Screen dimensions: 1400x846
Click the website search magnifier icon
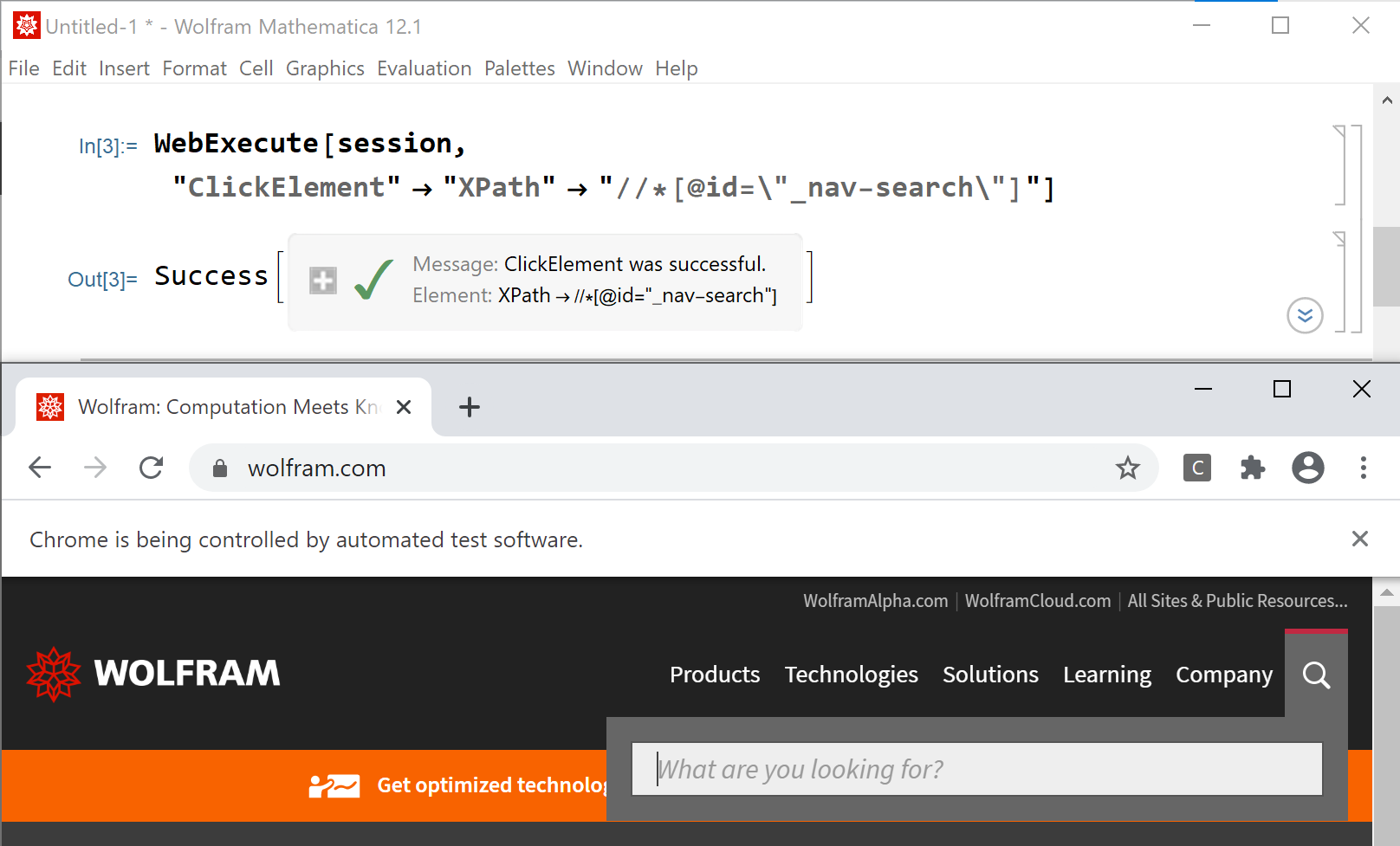(1316, 675)
